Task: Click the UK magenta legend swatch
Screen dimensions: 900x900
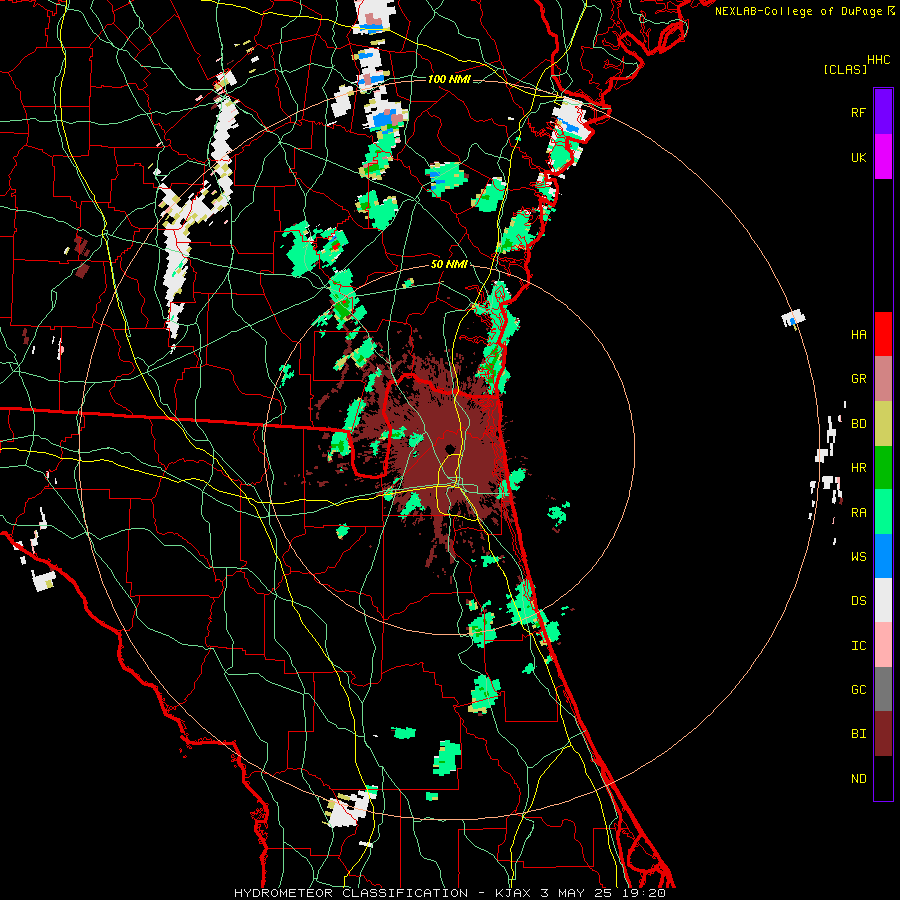Action: tap(883, 157)
